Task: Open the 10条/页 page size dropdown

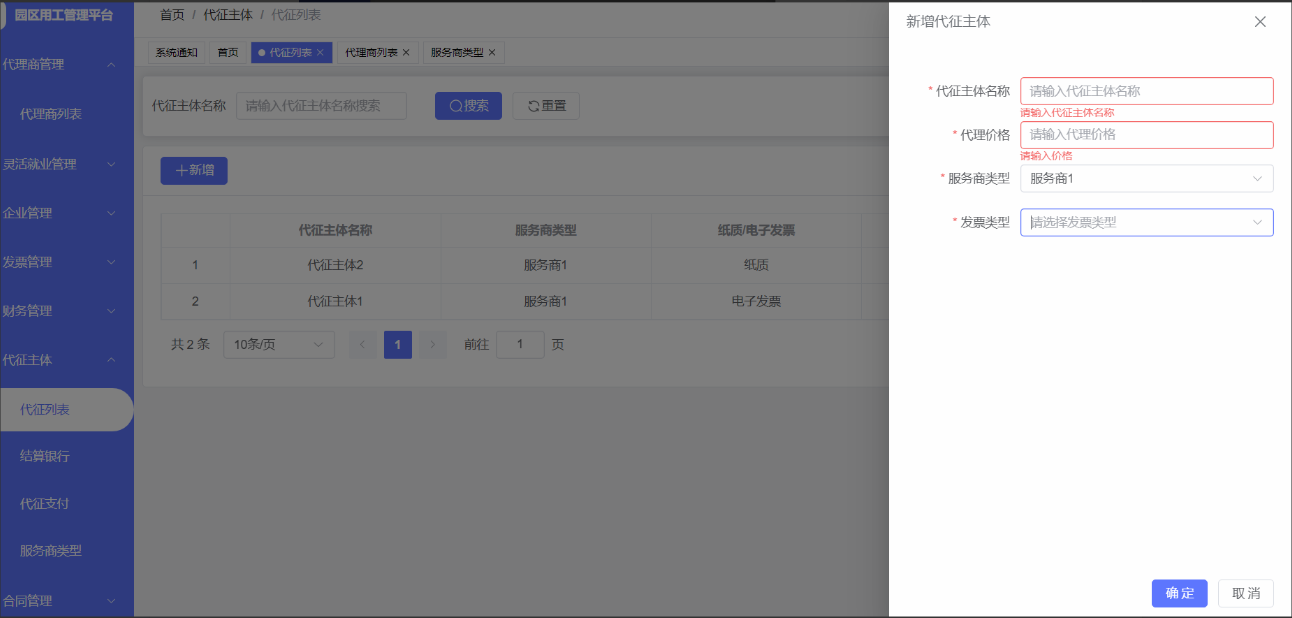Action: (279, 345)
